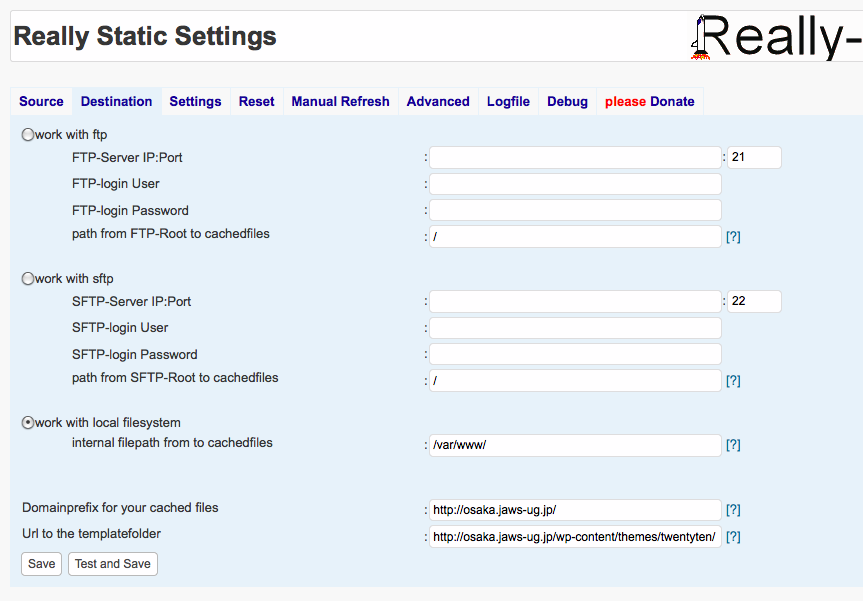Focus the FTP-login User field
The width and height of the screenshot is (863, 601).
(575, 184)
